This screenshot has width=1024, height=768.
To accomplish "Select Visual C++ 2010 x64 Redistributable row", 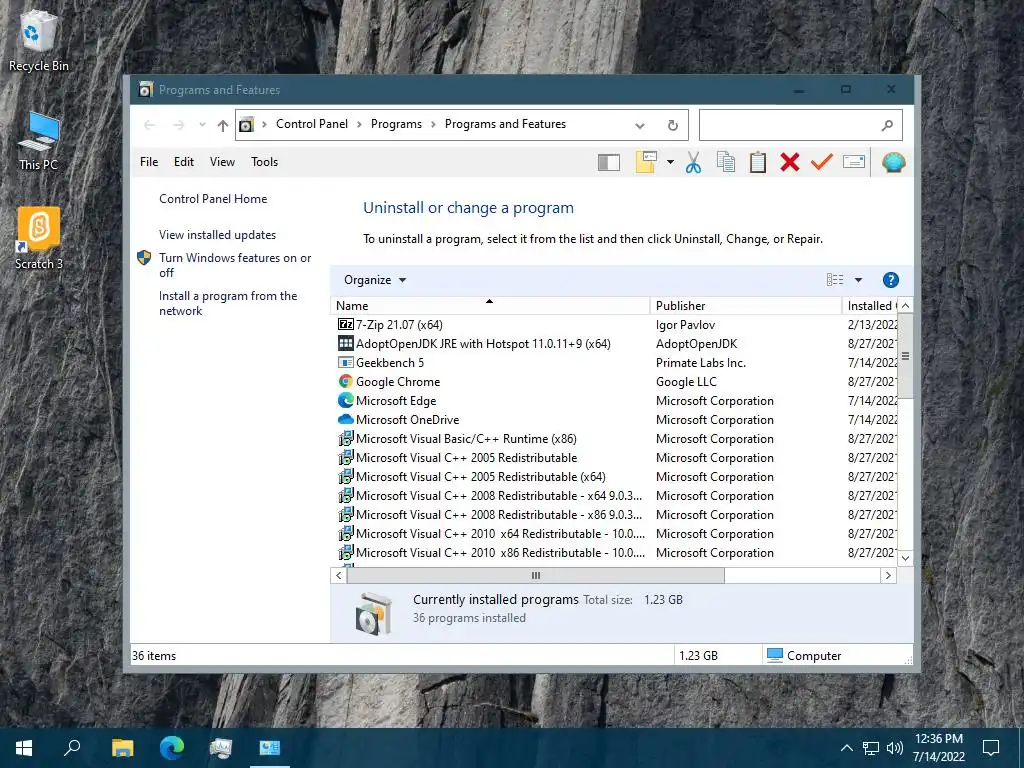I will tap(490, 534).
